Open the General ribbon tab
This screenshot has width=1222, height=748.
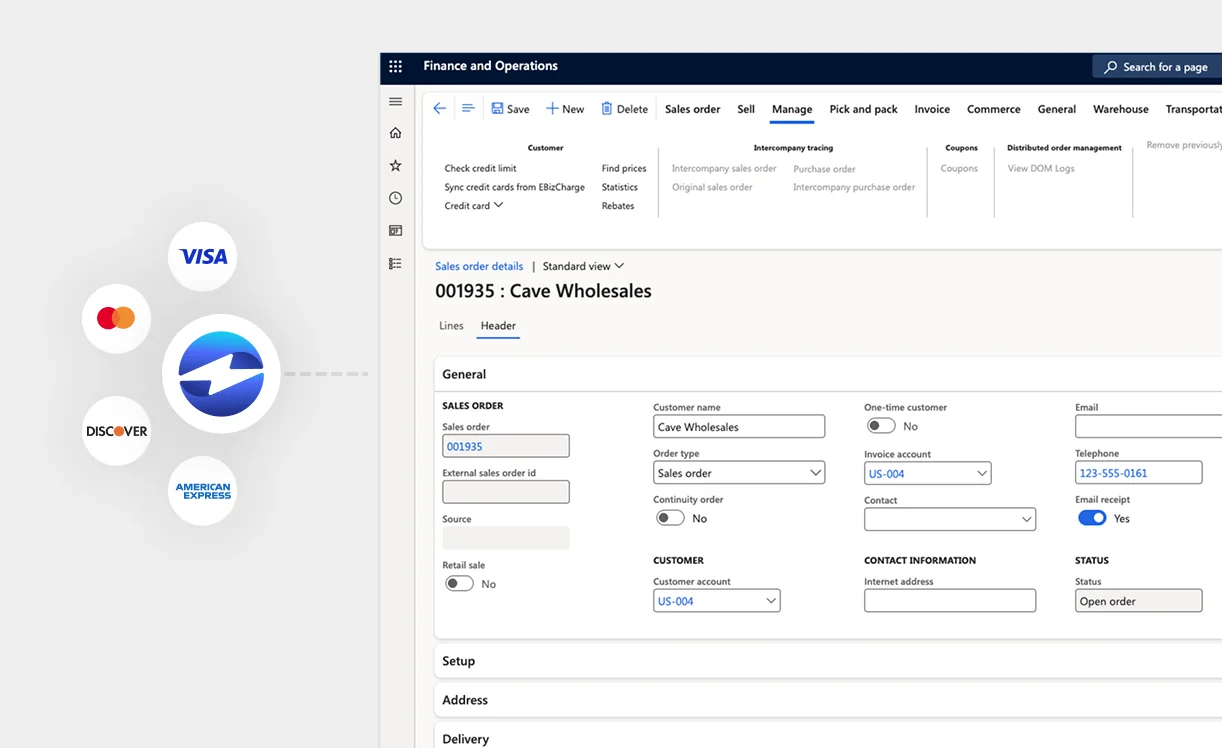coord(1056,109)
